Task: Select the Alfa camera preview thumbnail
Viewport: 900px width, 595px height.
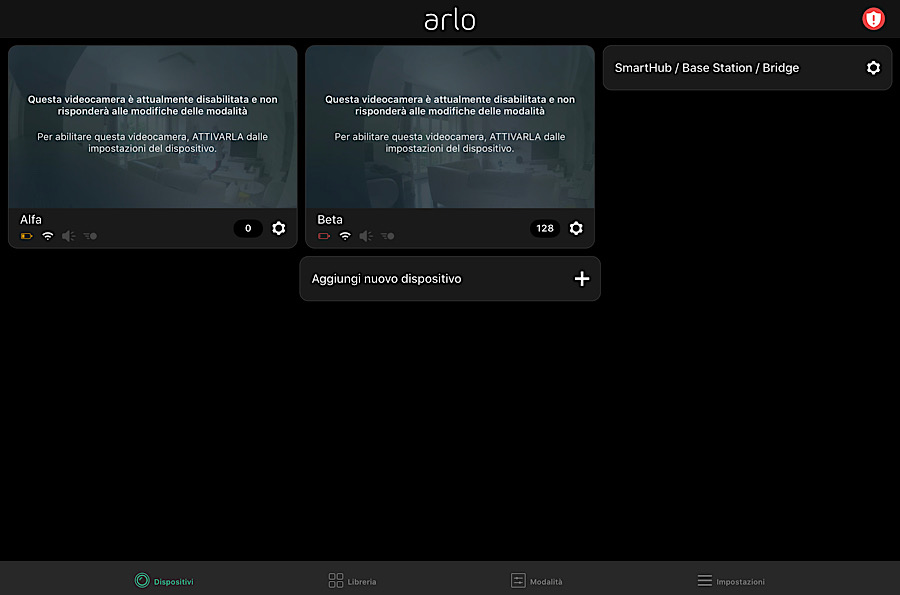Action: click(153, 127)
